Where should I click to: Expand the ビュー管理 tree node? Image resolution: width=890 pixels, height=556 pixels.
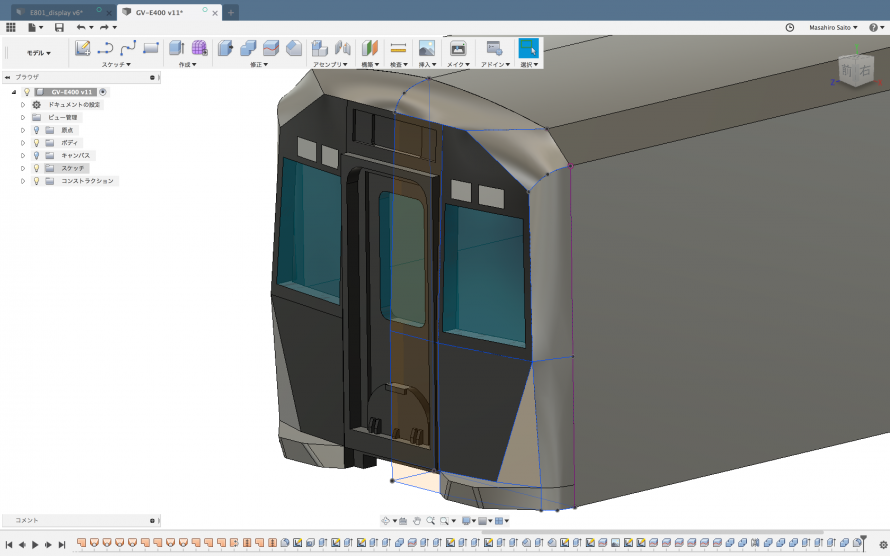point(23,117)
